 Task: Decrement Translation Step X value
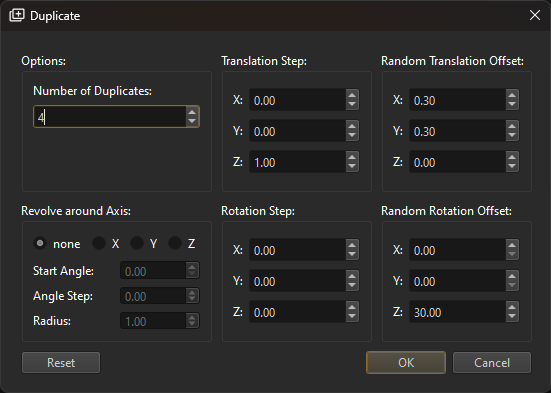coord(352,104)
